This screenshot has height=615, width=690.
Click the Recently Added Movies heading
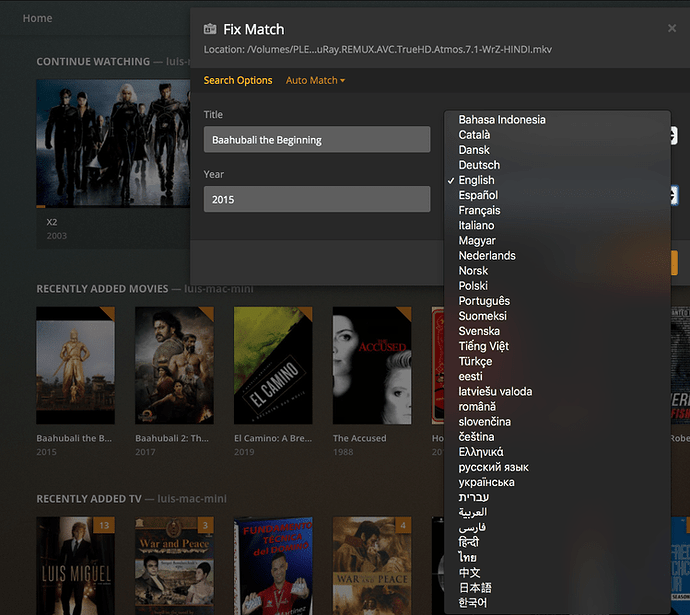[102, 289]
